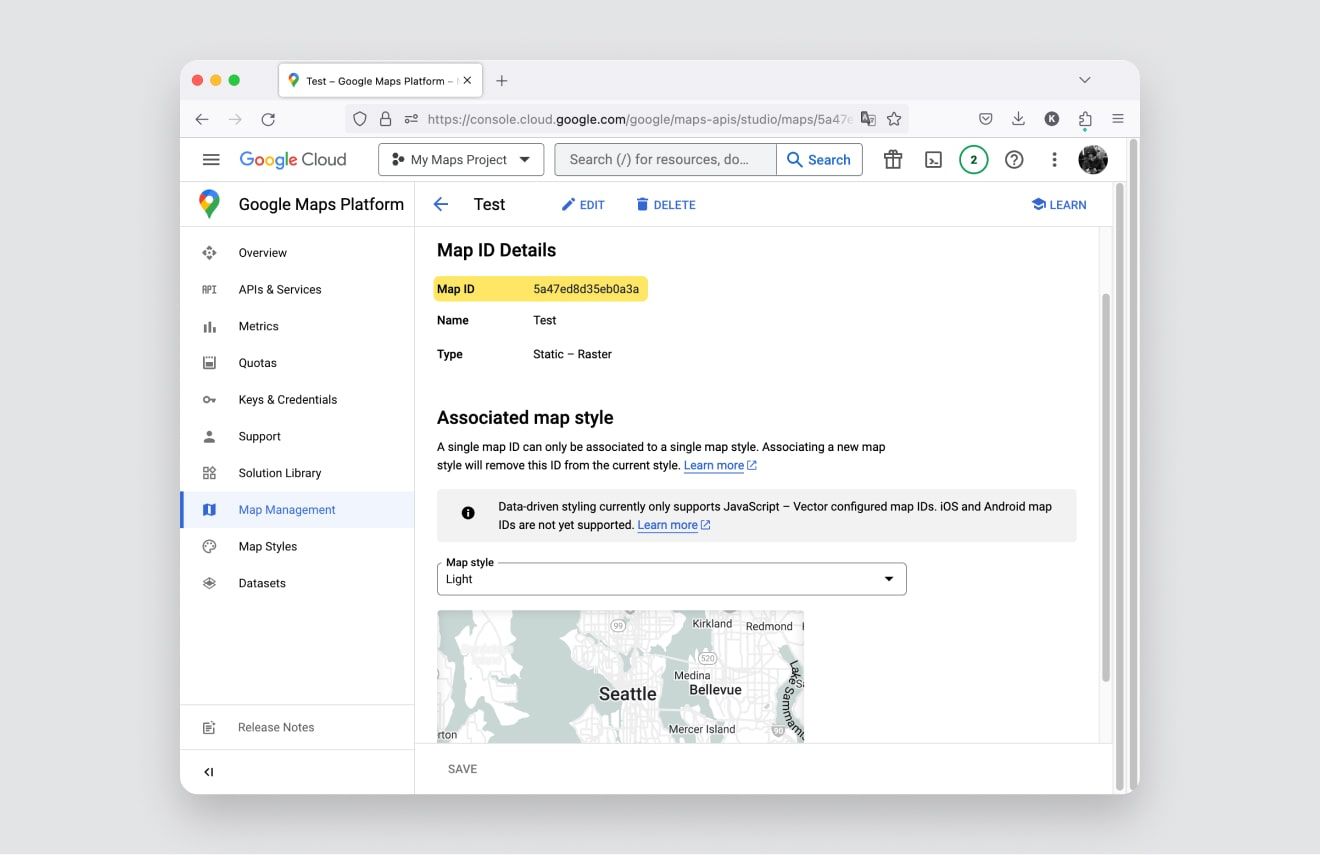The image size is (1320, 855).
Task: Open Support in the sidebar
Action: click(x=297, y=436)
